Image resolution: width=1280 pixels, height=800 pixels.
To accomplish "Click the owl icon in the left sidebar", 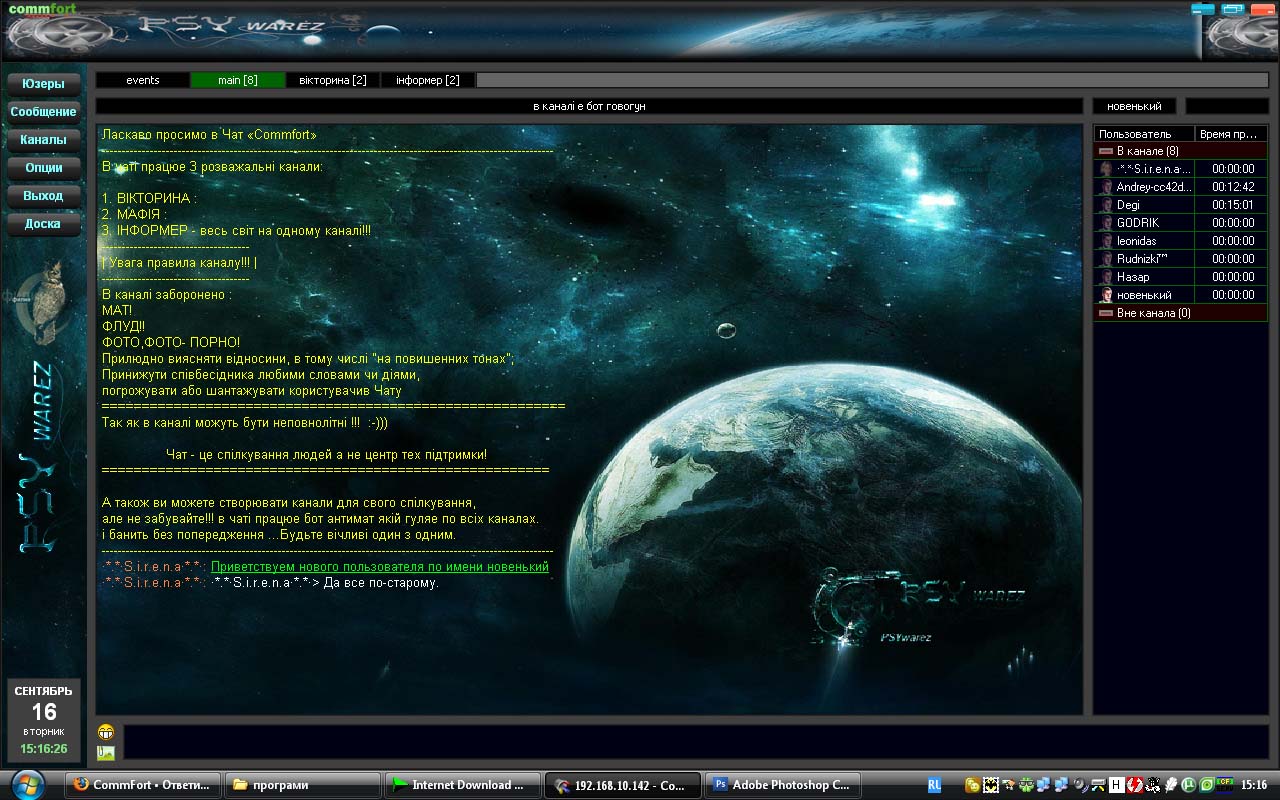I will point(44,299).
